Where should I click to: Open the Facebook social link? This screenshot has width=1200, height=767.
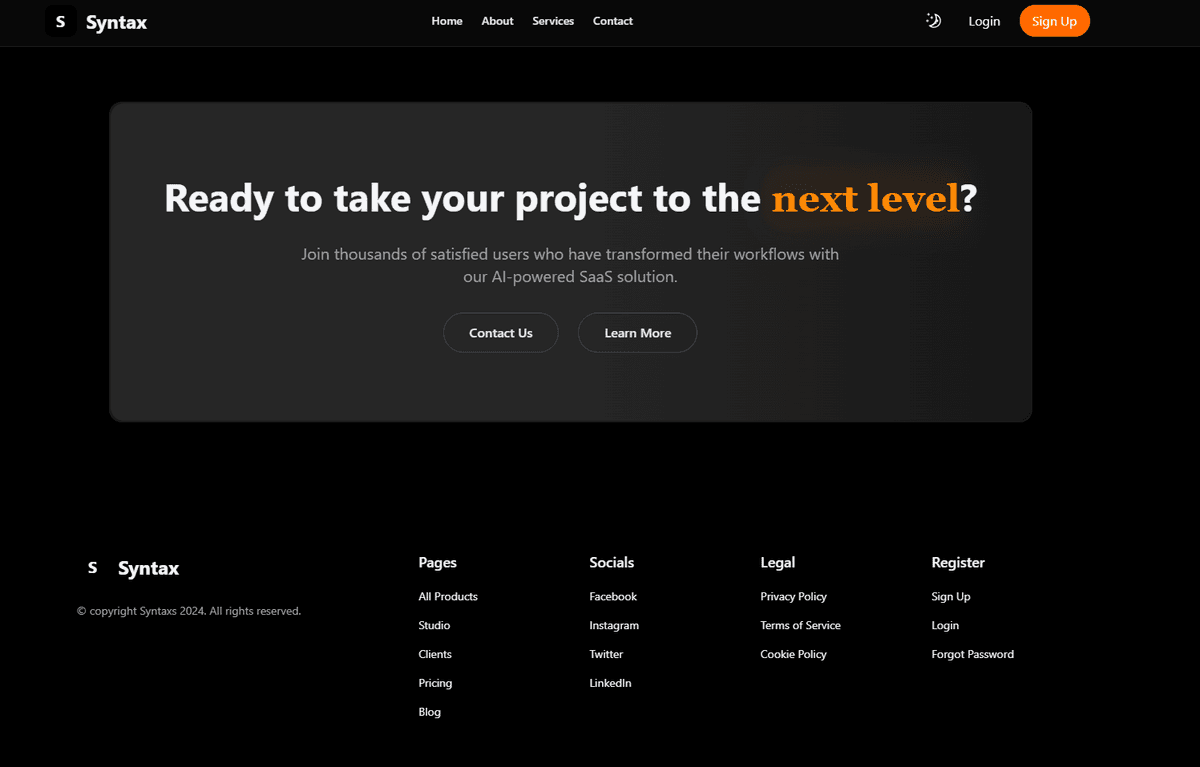point(612,596)
